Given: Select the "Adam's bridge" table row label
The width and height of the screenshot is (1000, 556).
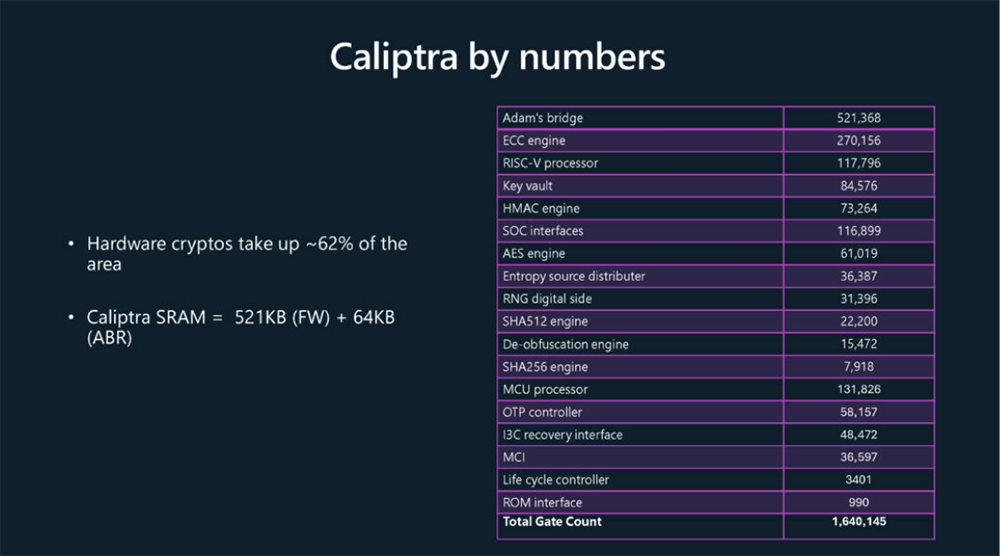Looking at the screenshot, I should (x=543, y=118).
